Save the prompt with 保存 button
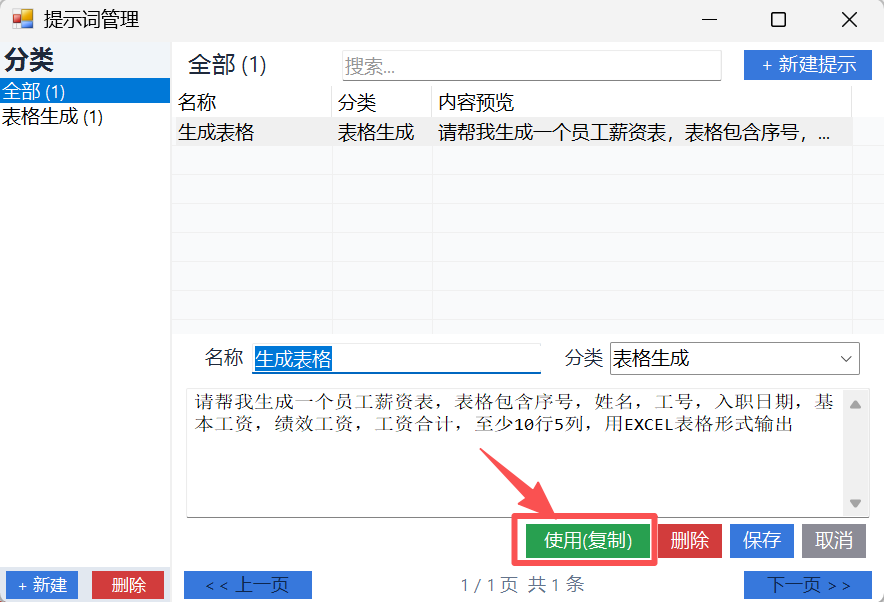 (x=761, y=541)
